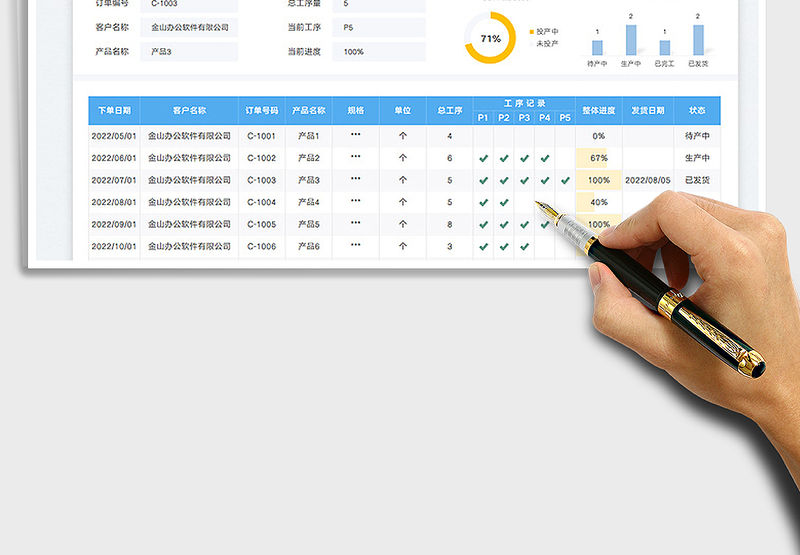
Task: Open the 产品名称 field showing 产品3
Action: coord(188,51)
